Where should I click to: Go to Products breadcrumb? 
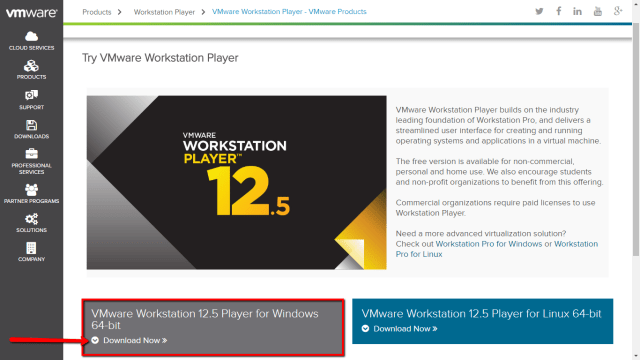coord(97,12)
